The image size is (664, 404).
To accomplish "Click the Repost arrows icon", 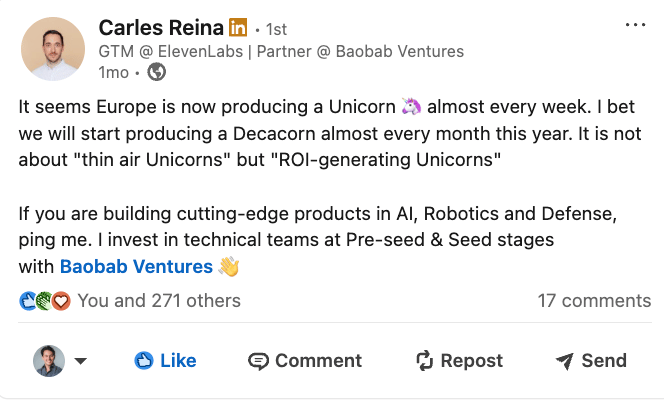I will tap(424, 361).
